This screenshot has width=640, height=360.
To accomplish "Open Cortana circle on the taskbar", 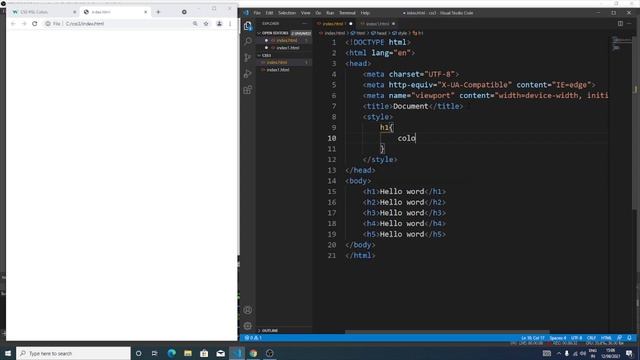I will [x=138, y=353].
